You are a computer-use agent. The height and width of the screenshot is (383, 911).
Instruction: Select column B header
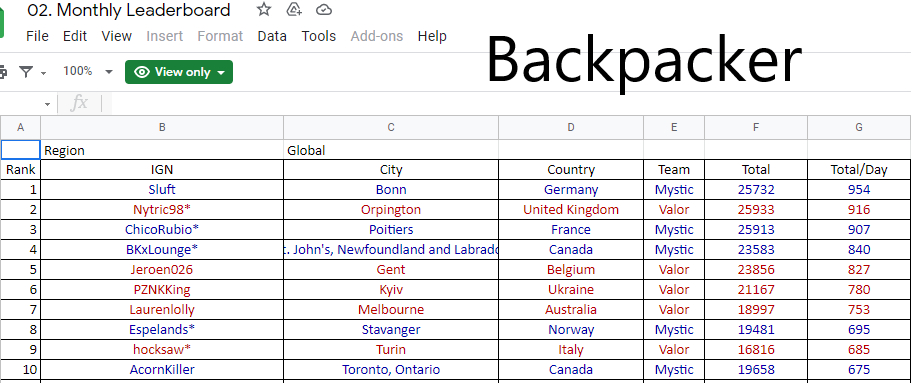point(162,127)
